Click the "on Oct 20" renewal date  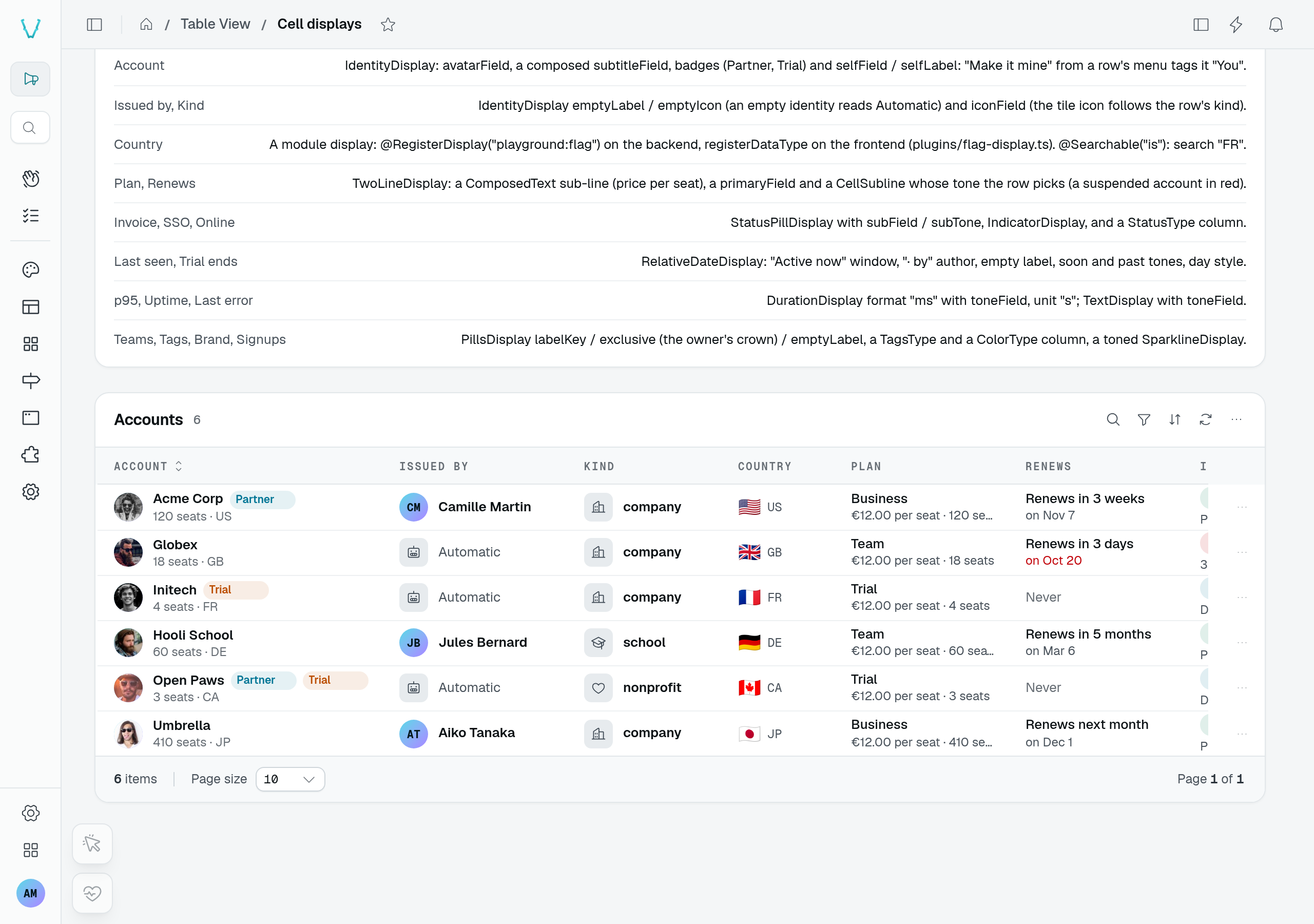(1054, 561)
